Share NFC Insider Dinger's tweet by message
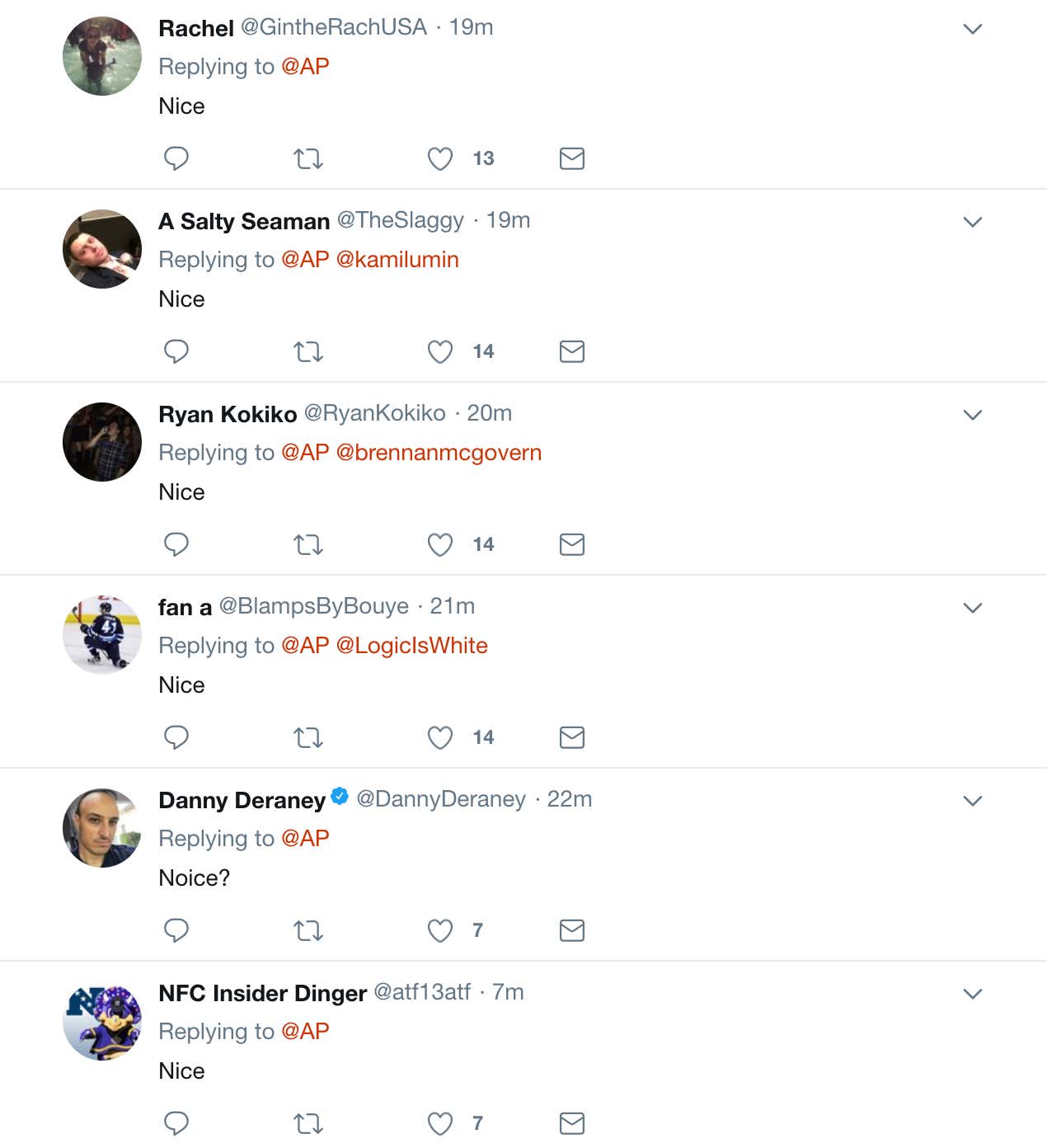 [x=571, y=1123]
